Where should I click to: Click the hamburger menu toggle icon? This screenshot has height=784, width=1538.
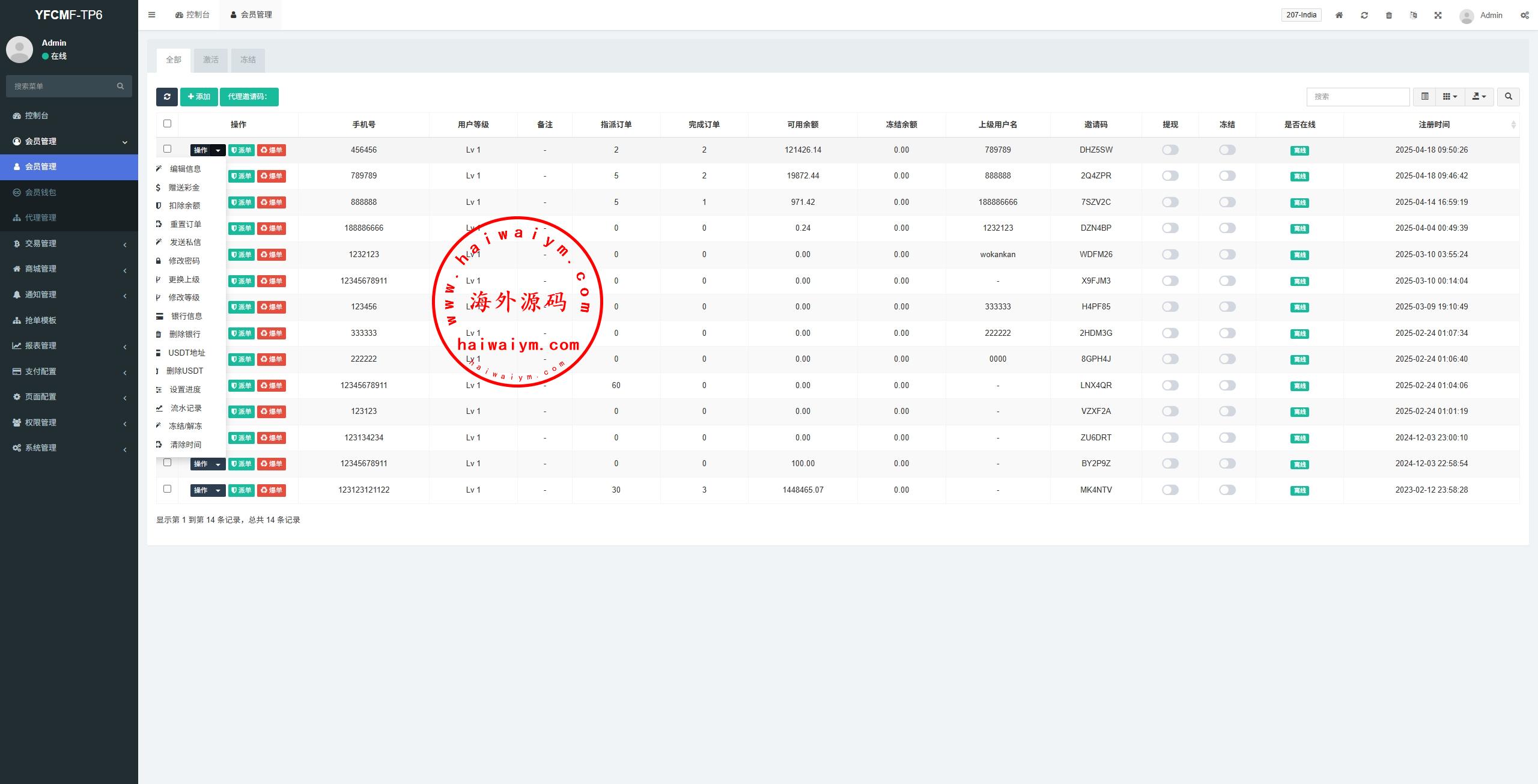click(152, 15)
